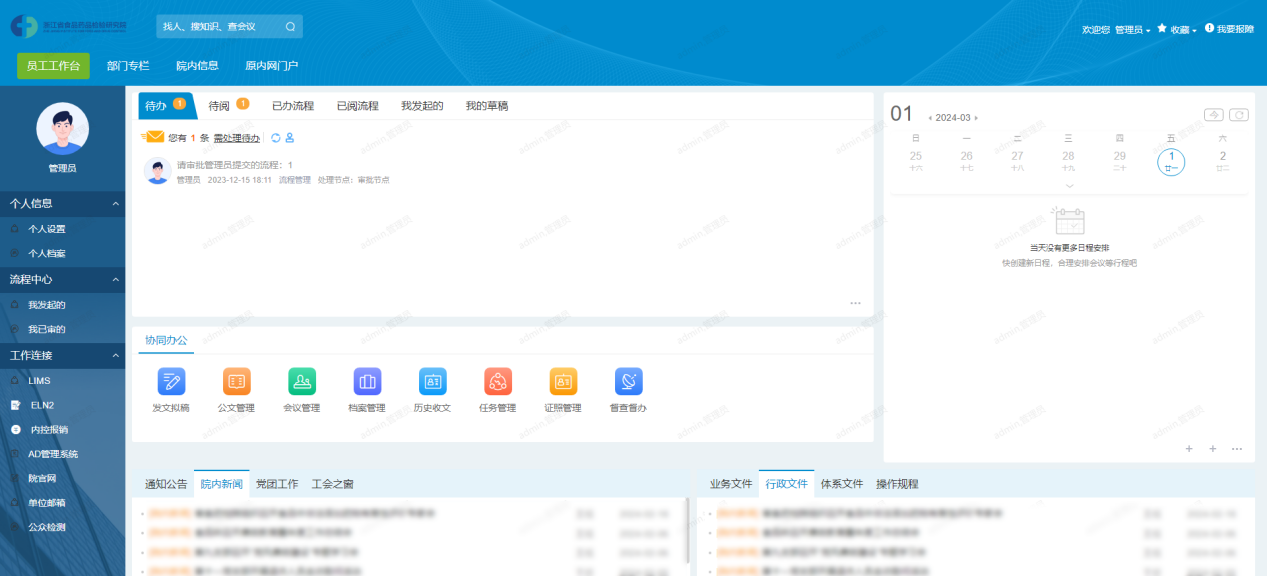Select the 部门专栏 menu item

[x=128, y=66]
